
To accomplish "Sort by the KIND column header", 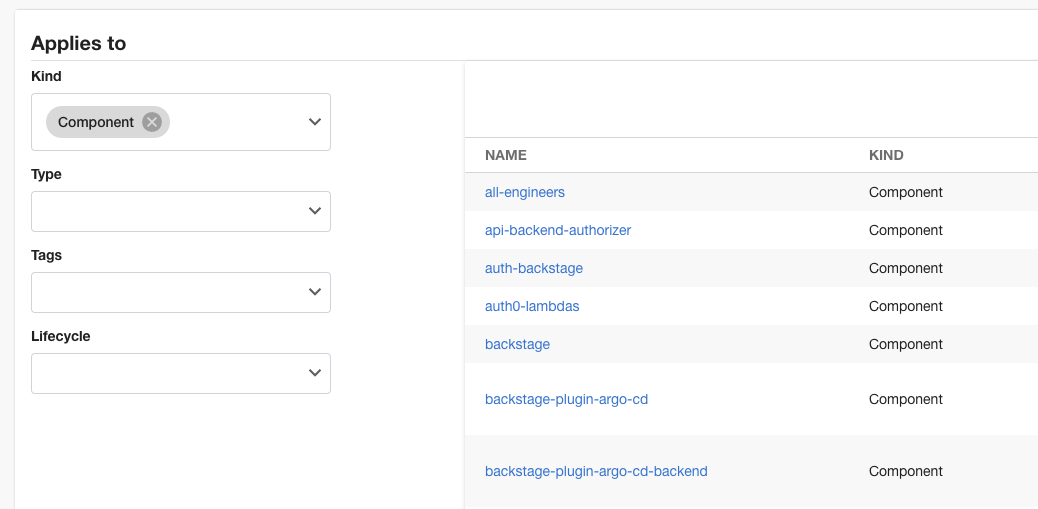I will (x=886, y=155).
